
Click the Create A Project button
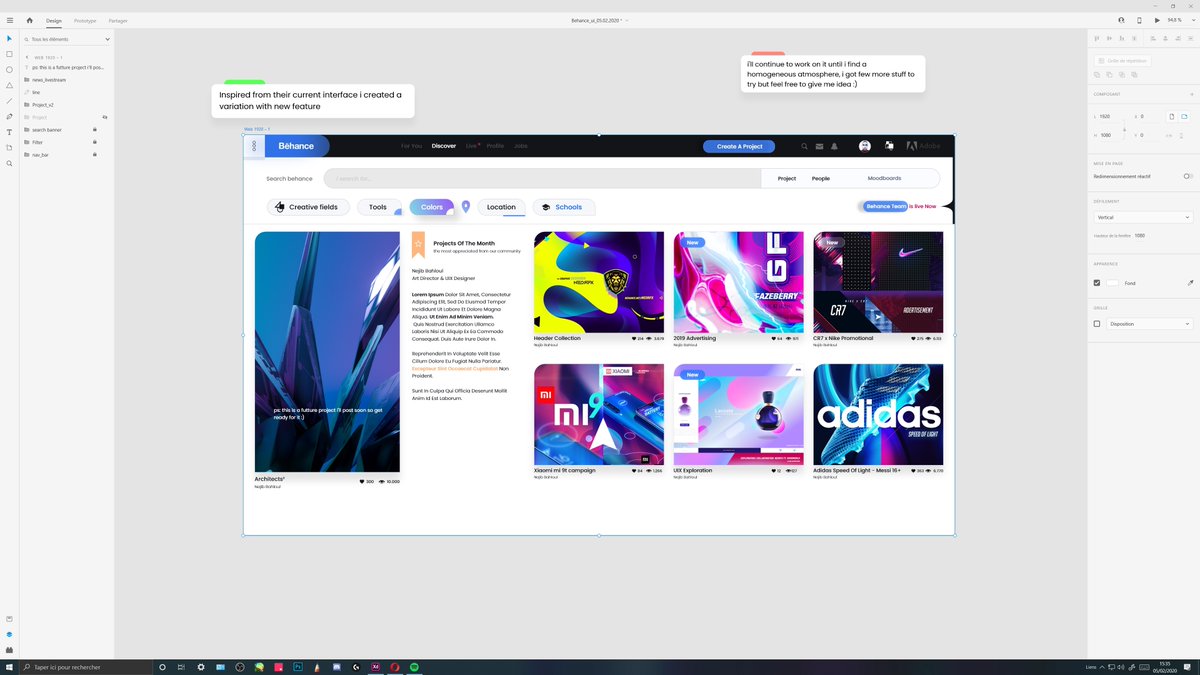point(739,146)
